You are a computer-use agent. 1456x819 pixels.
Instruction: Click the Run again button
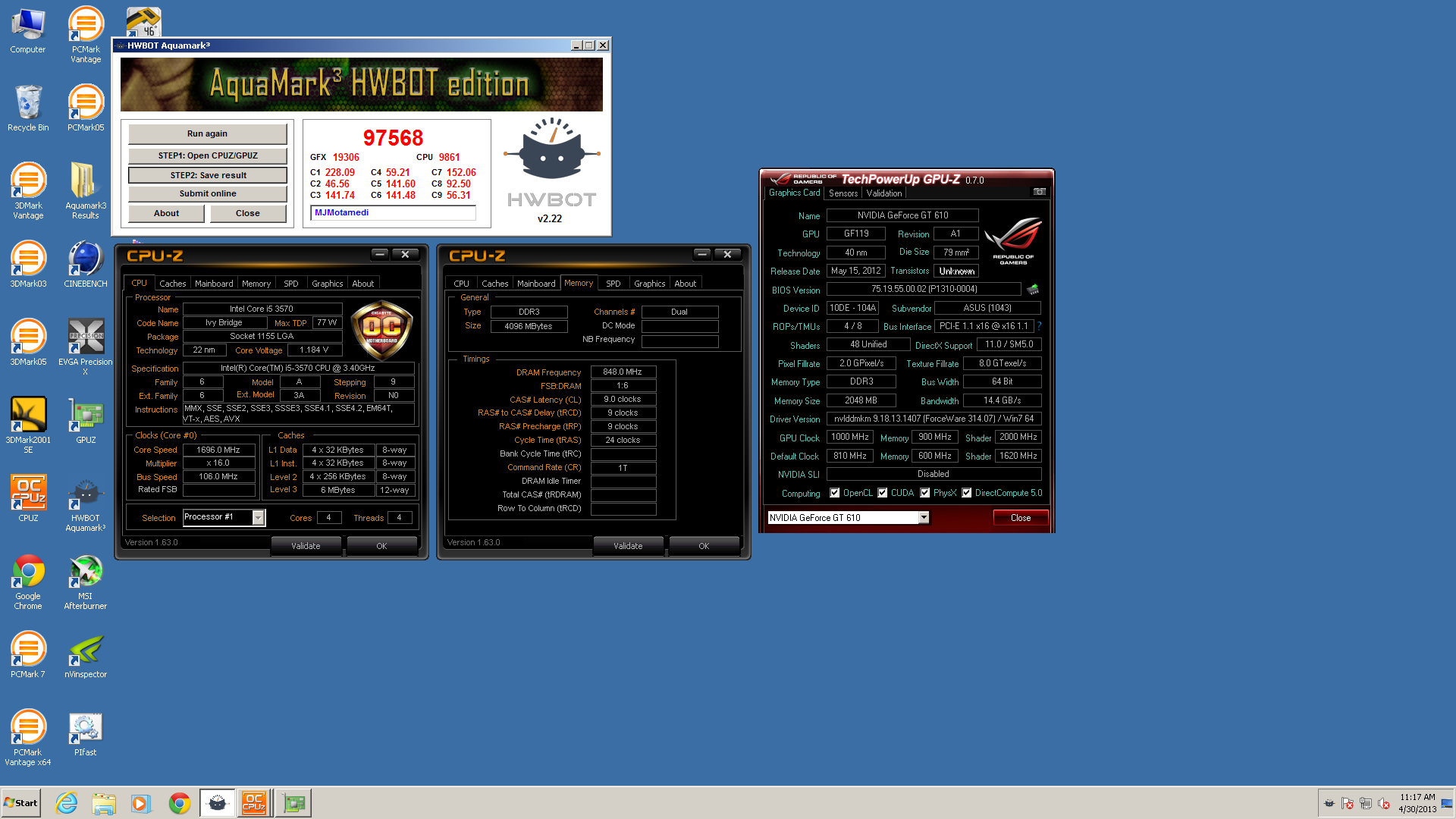click(x=208, y=133)
